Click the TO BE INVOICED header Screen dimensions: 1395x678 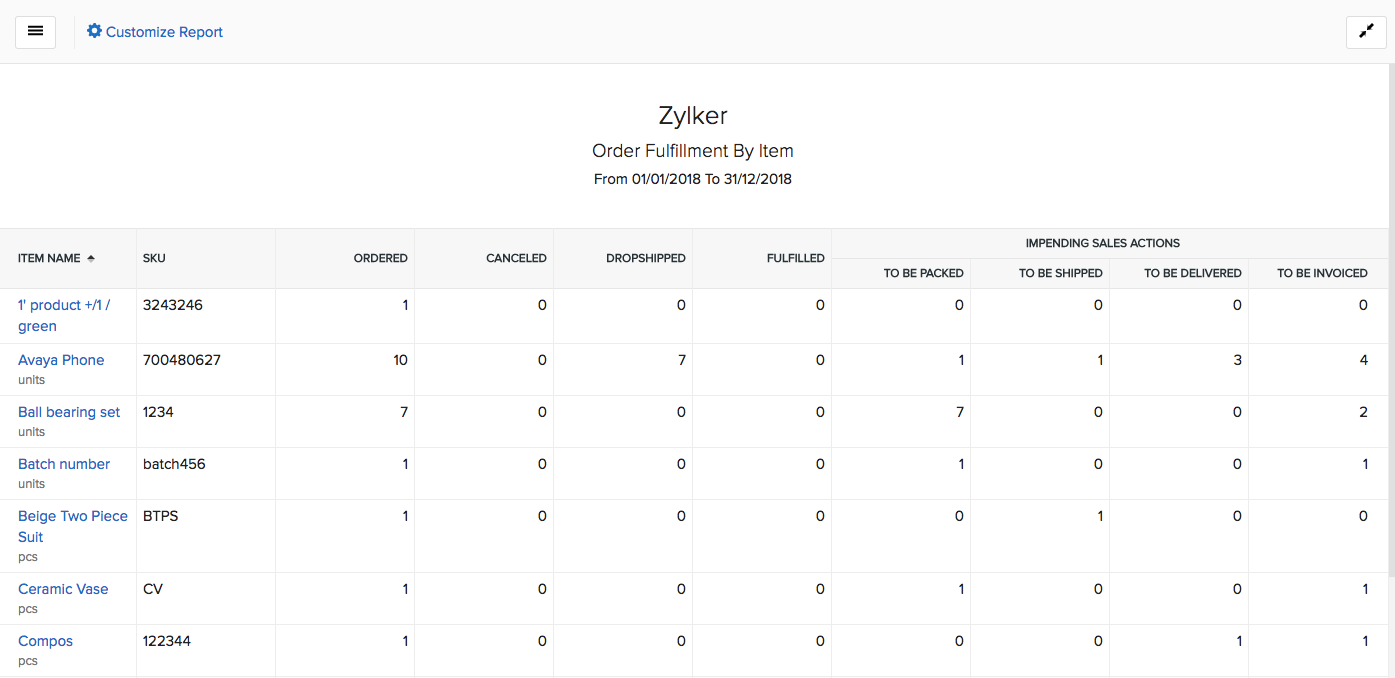[1322, 272]
